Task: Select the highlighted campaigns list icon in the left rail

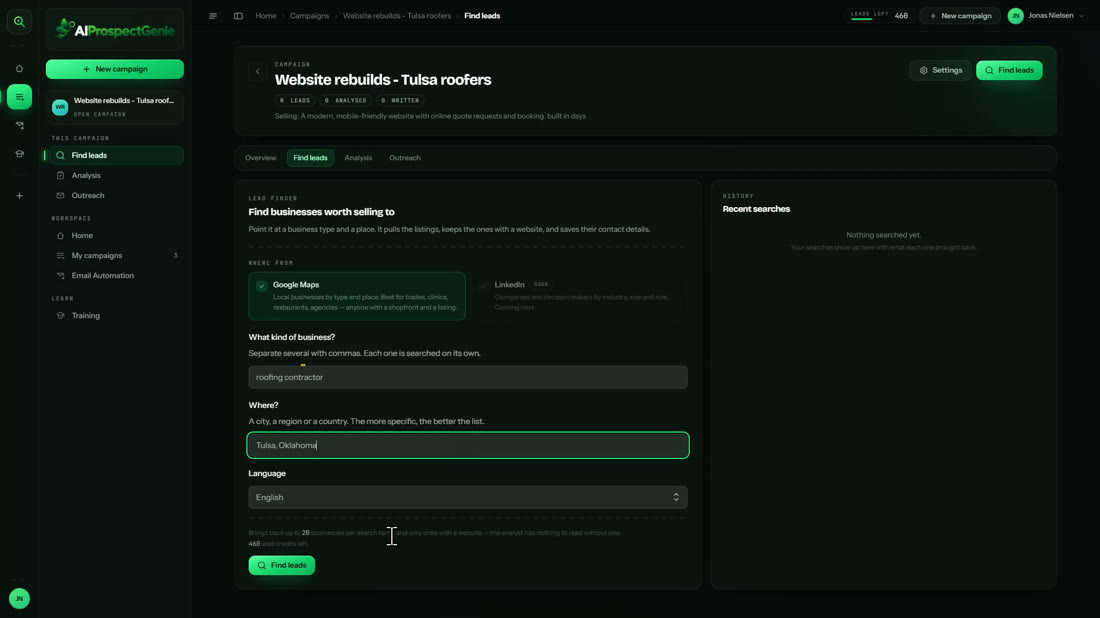Action: pos(19,97)
